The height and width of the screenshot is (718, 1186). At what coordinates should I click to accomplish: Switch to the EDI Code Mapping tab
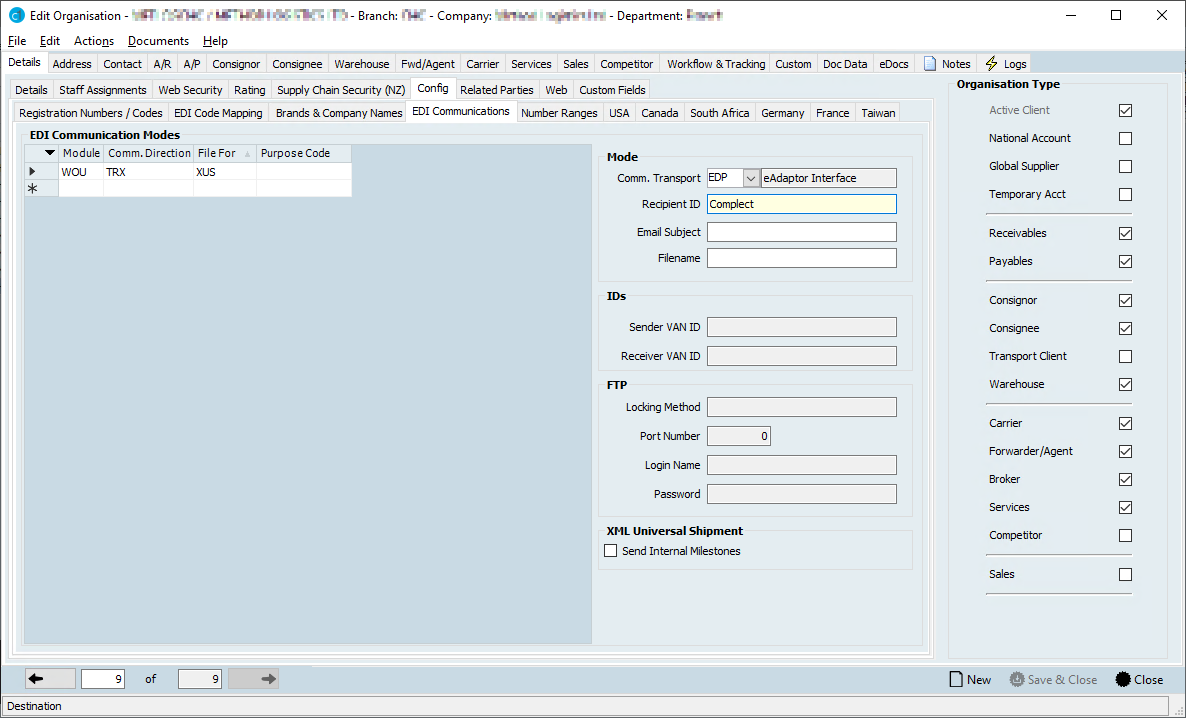(x=218, y=113)
